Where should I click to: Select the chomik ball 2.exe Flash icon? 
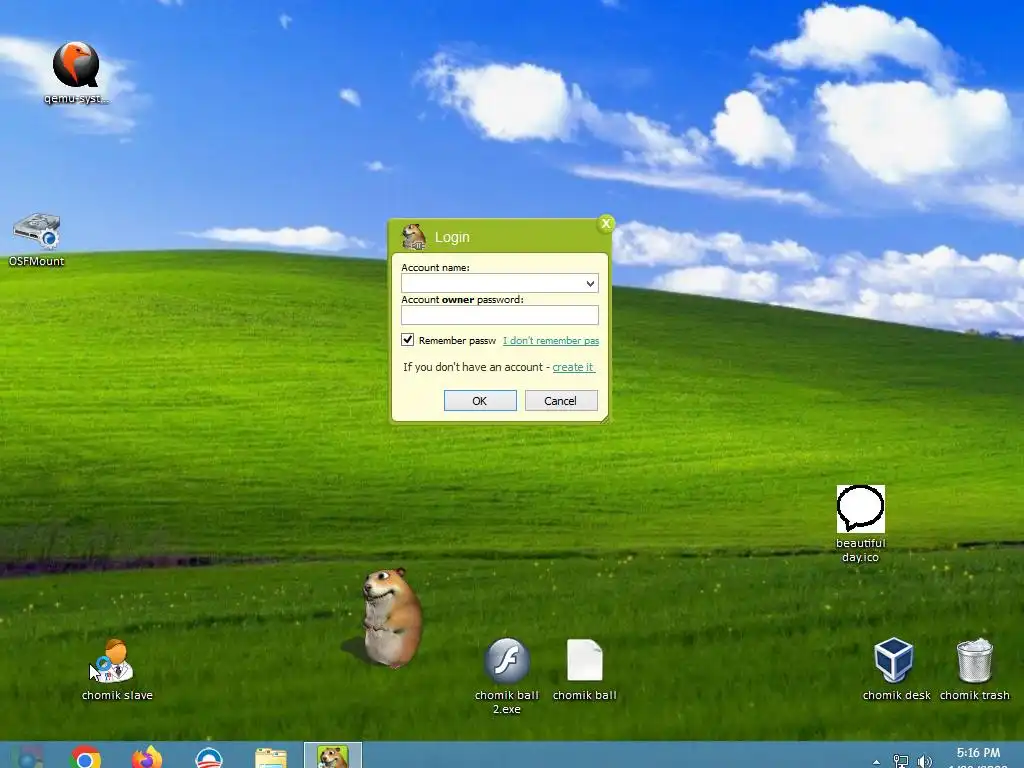pos(507,676)
